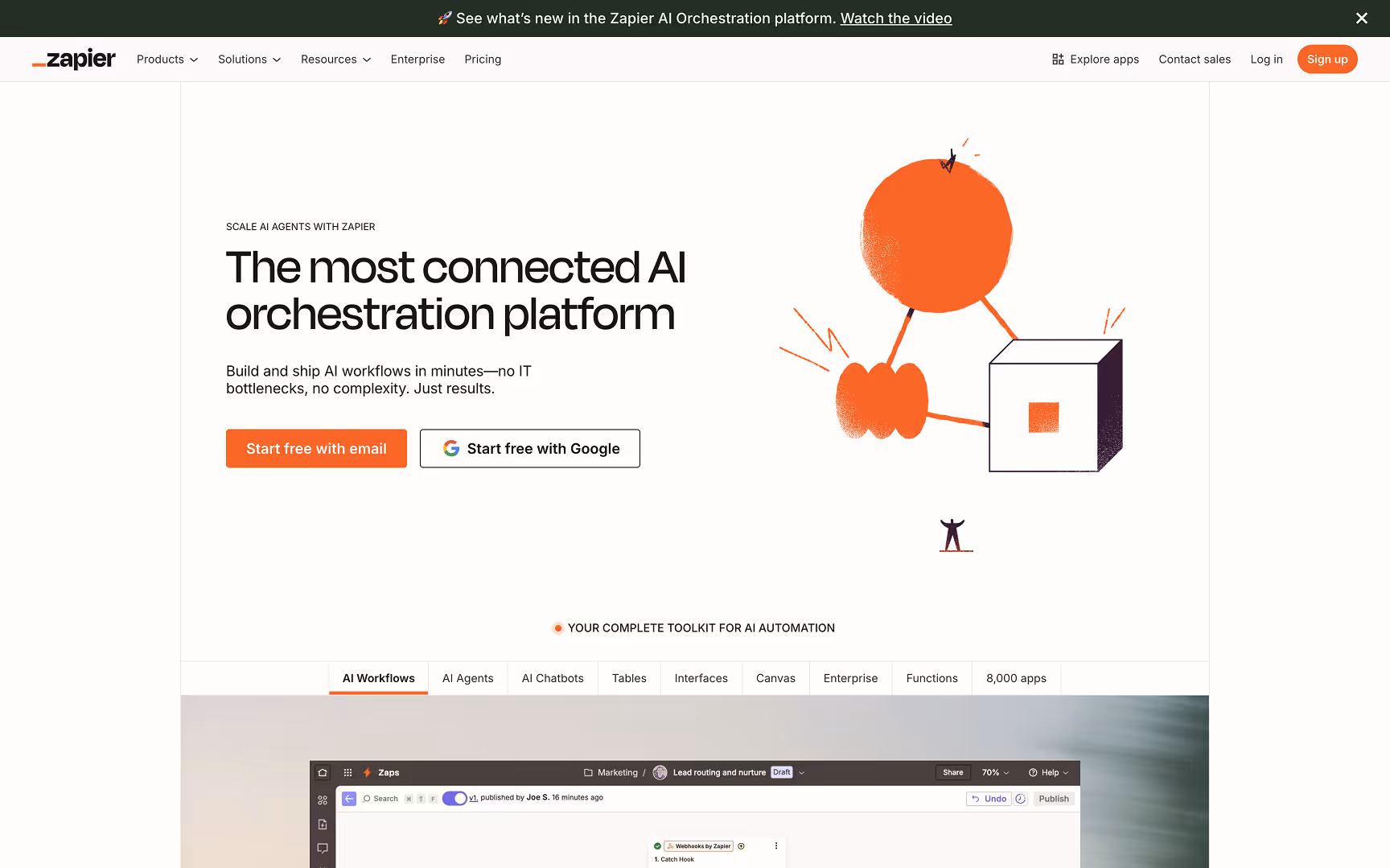Click Start free with Google
This screenshot has width=1390, height=868.
(x=530, y=448)
